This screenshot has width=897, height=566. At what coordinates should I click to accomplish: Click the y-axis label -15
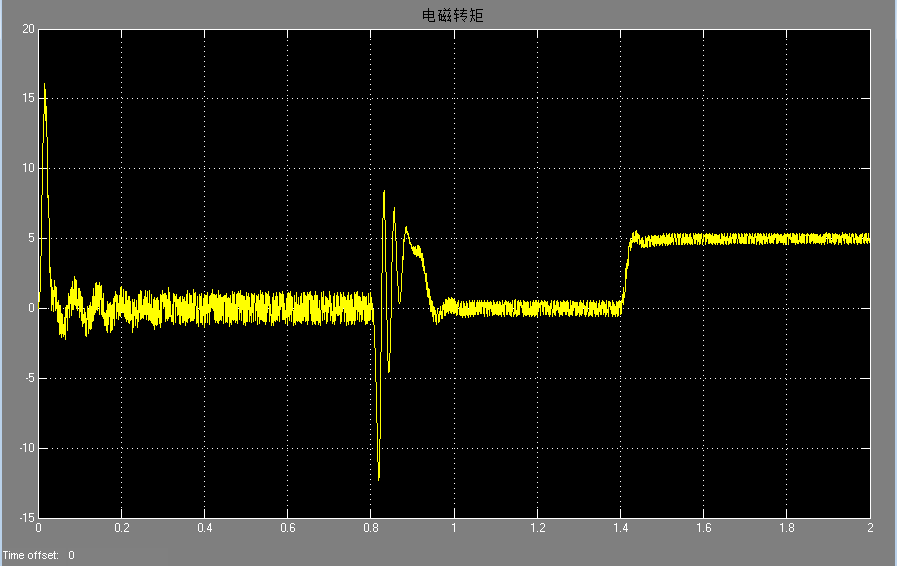[x=27, y=518]
